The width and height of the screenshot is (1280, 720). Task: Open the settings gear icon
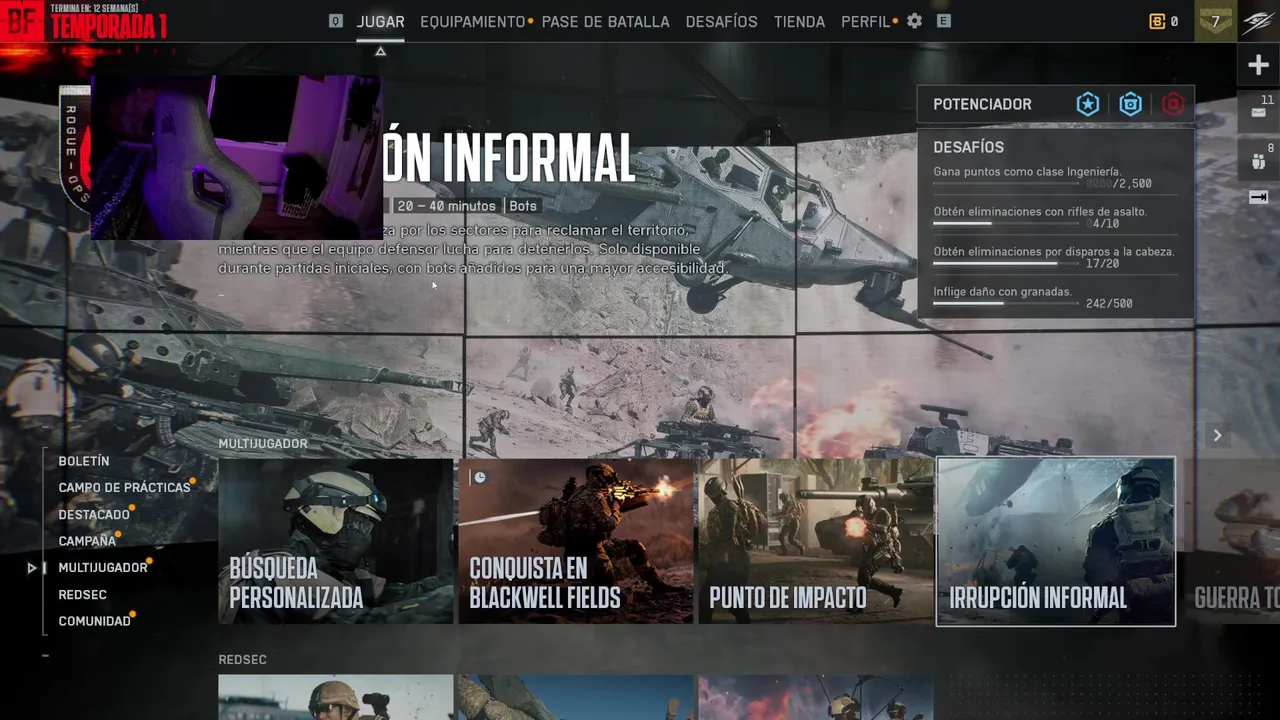pos(914,21)
